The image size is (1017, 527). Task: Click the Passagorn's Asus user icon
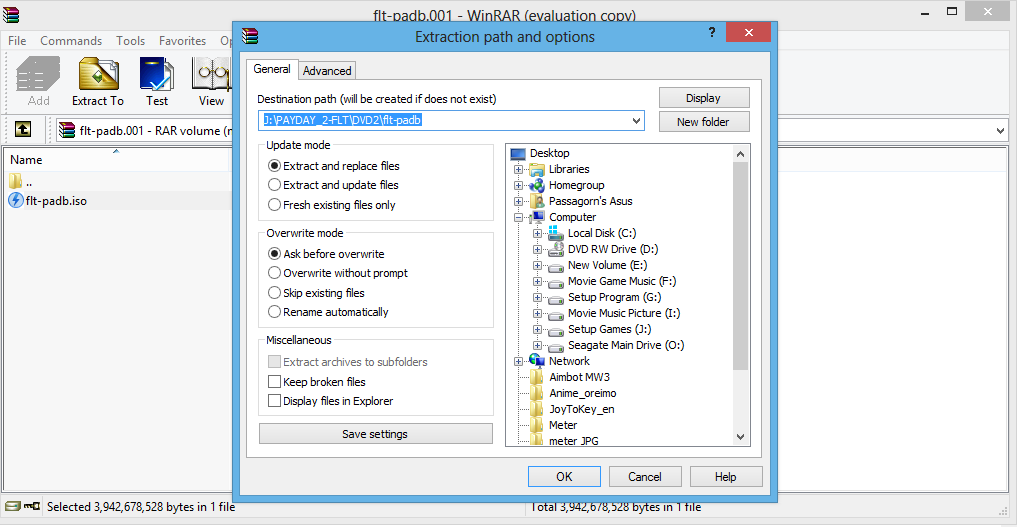point(536,201)
